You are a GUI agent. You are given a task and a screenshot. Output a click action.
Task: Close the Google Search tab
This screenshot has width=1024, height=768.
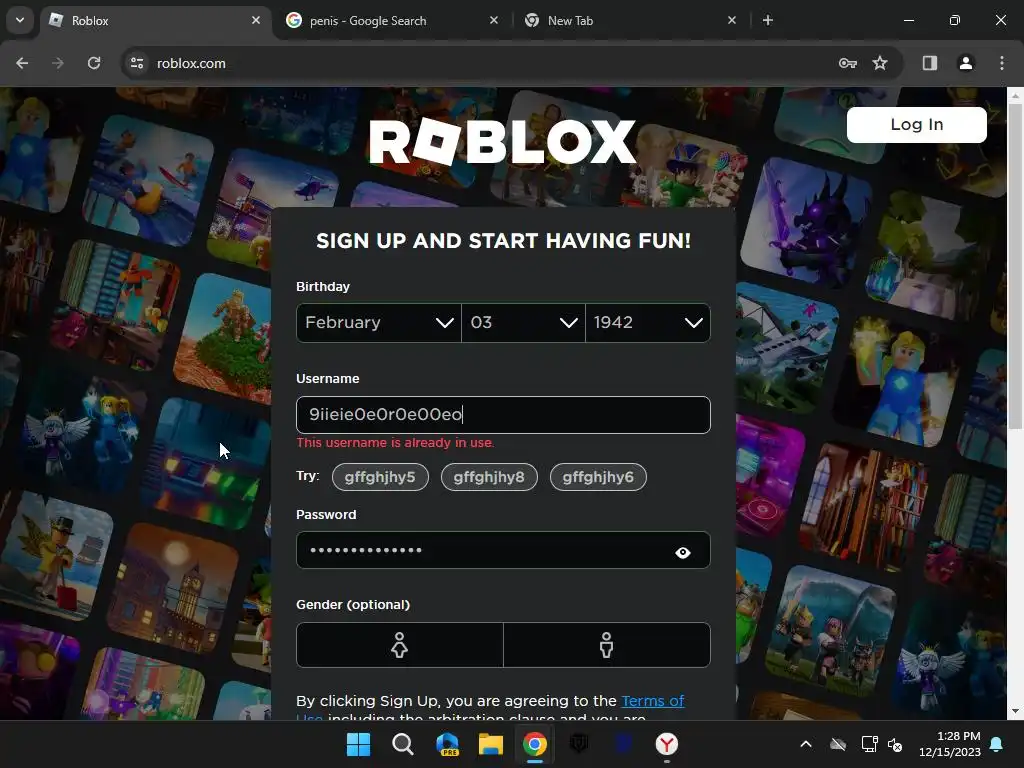coord(494,20)
